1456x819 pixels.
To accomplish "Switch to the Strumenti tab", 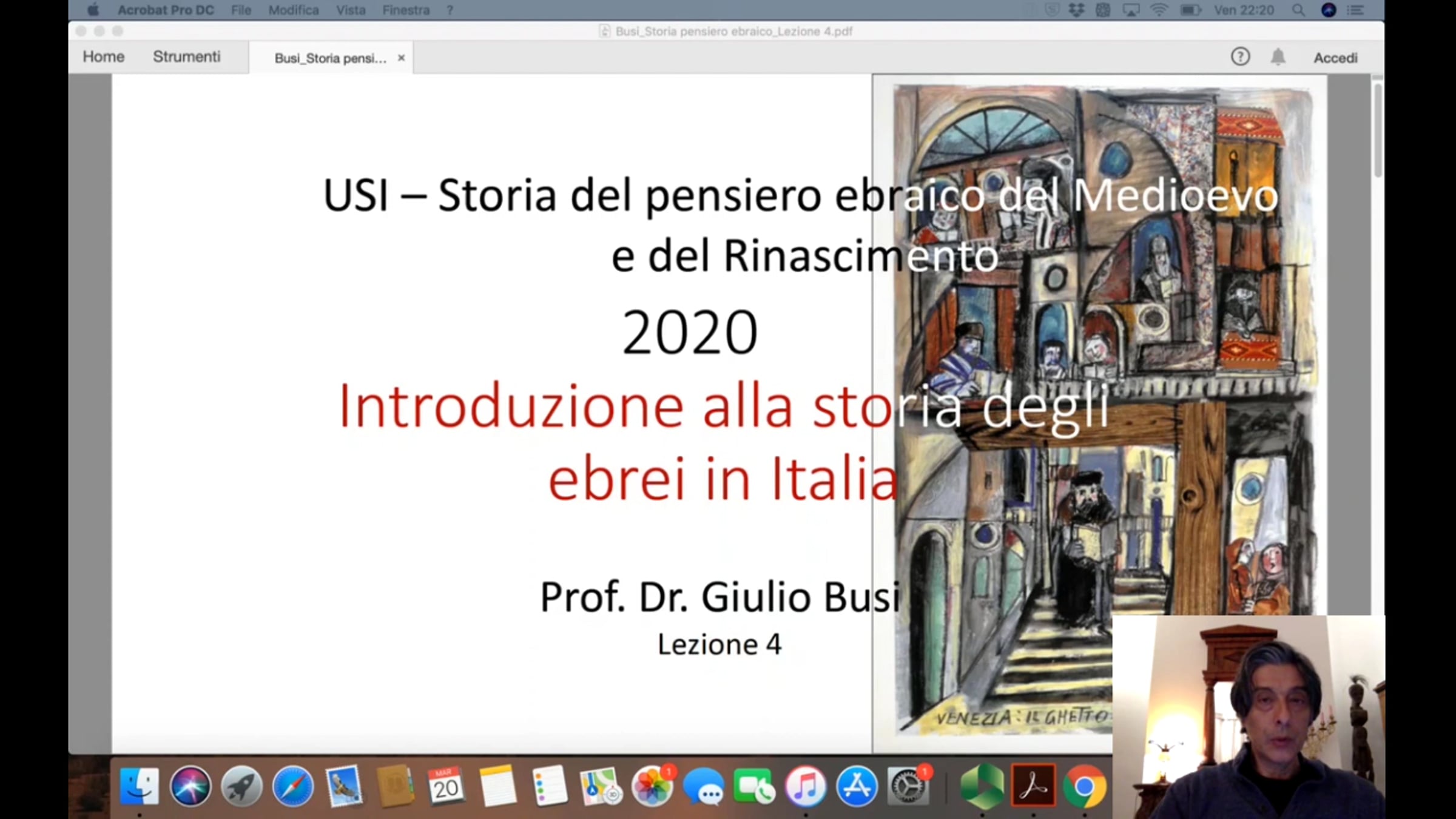I will coord(187,57).
